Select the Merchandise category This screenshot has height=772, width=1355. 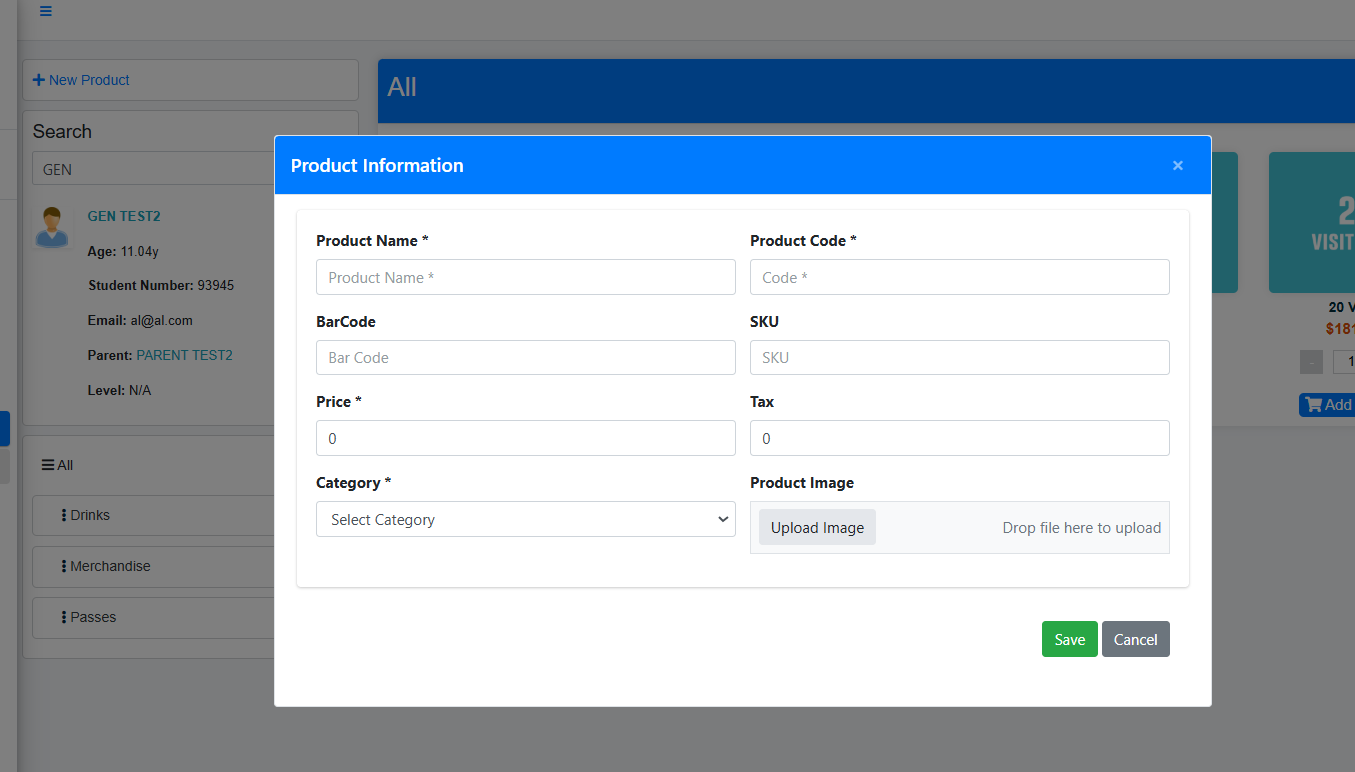(153, 567)
